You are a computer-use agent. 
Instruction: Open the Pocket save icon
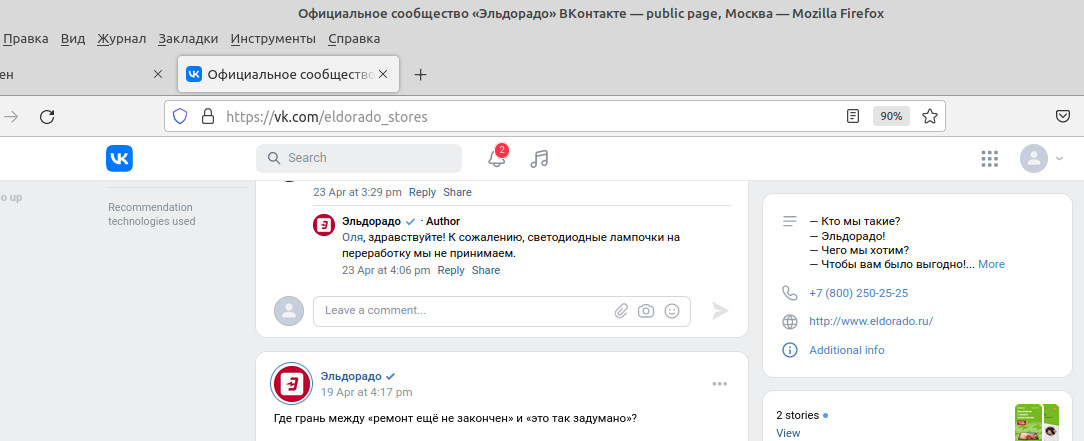coord(1063,116)
